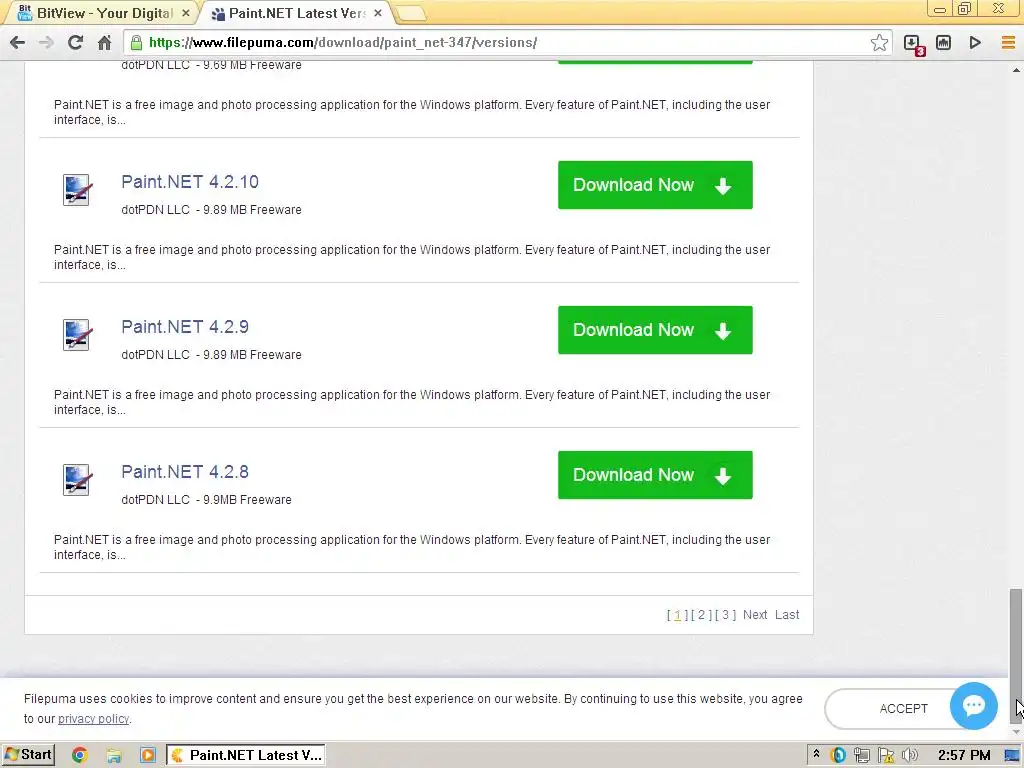Open the media player taskbar icon
1024x768 pixels.
[x=148, y=756]
